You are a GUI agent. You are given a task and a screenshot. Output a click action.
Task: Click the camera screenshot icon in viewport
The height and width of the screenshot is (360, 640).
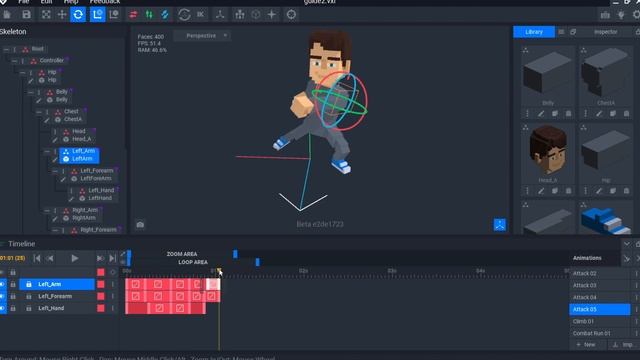[x=140, y=224]
